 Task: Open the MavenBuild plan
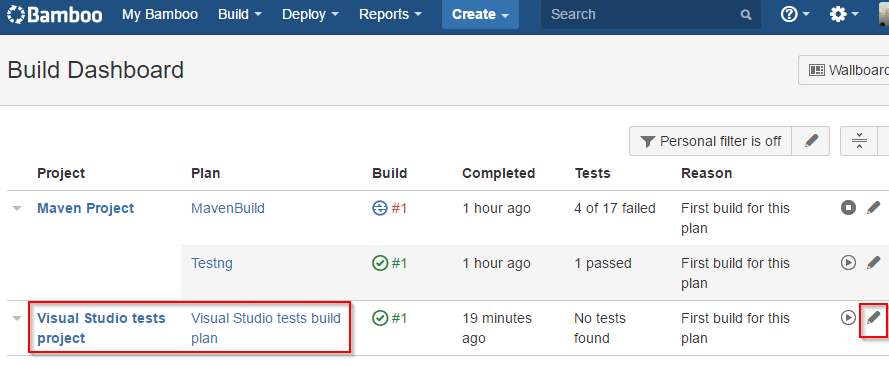(228, 208)
